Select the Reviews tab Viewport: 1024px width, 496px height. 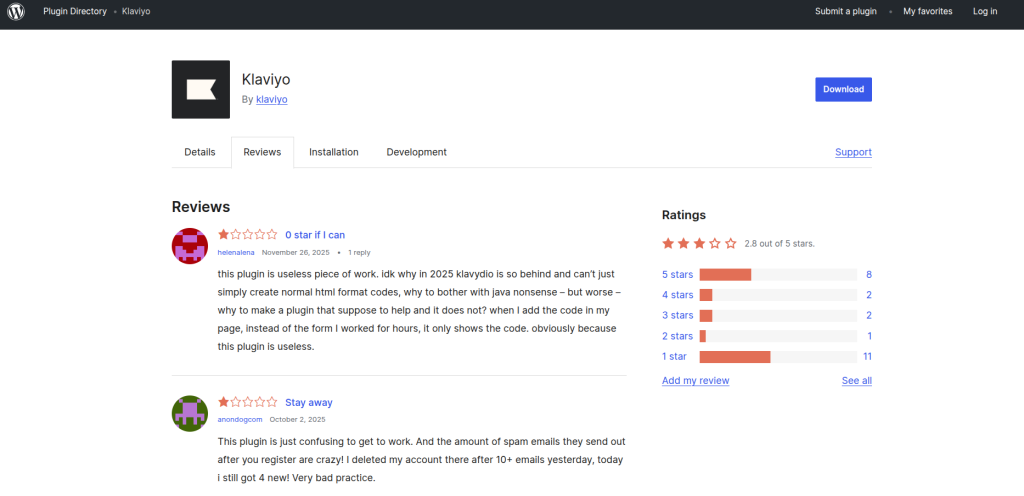[x=262, y=152]
